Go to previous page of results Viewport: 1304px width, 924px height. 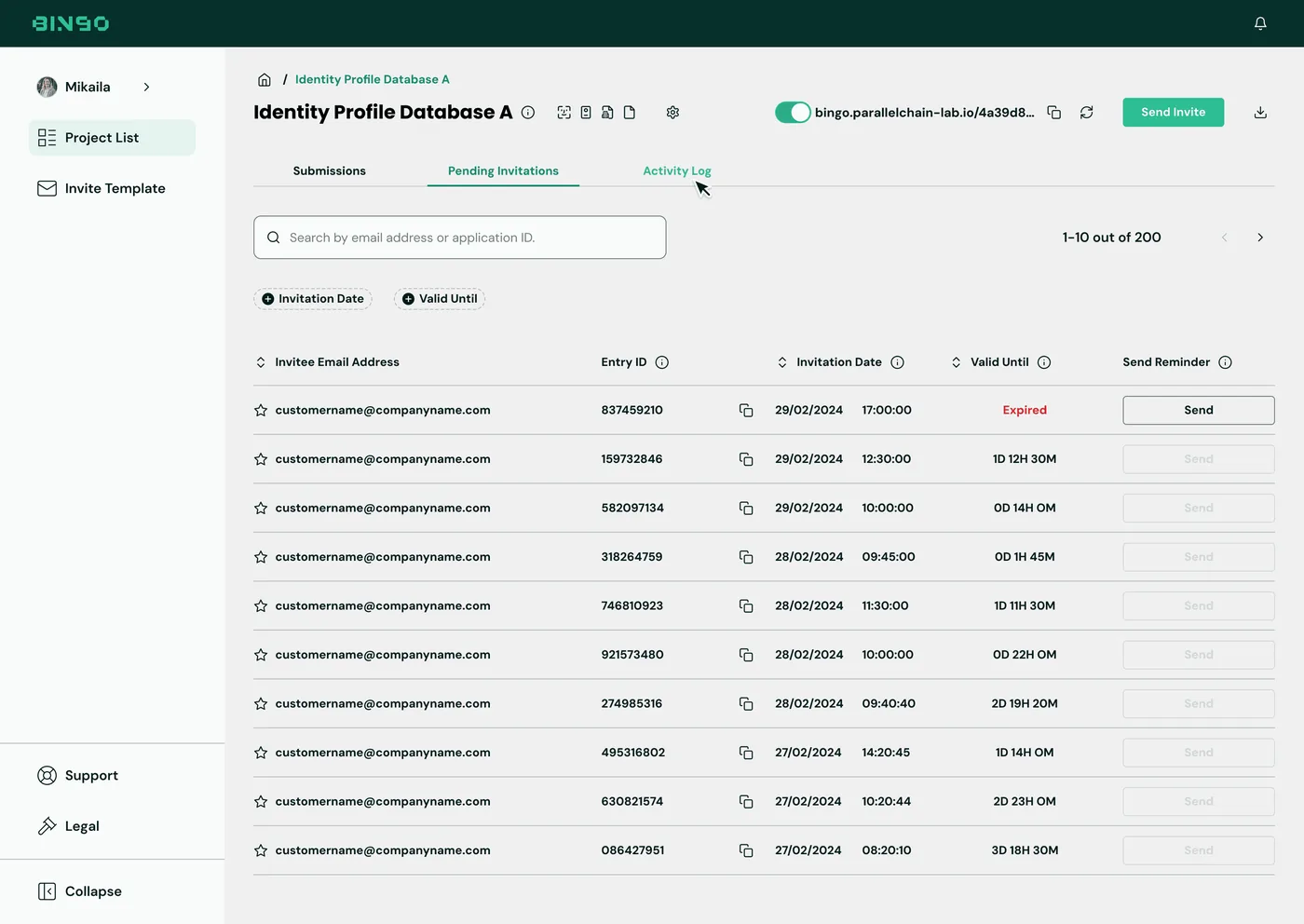point(1224,238)
